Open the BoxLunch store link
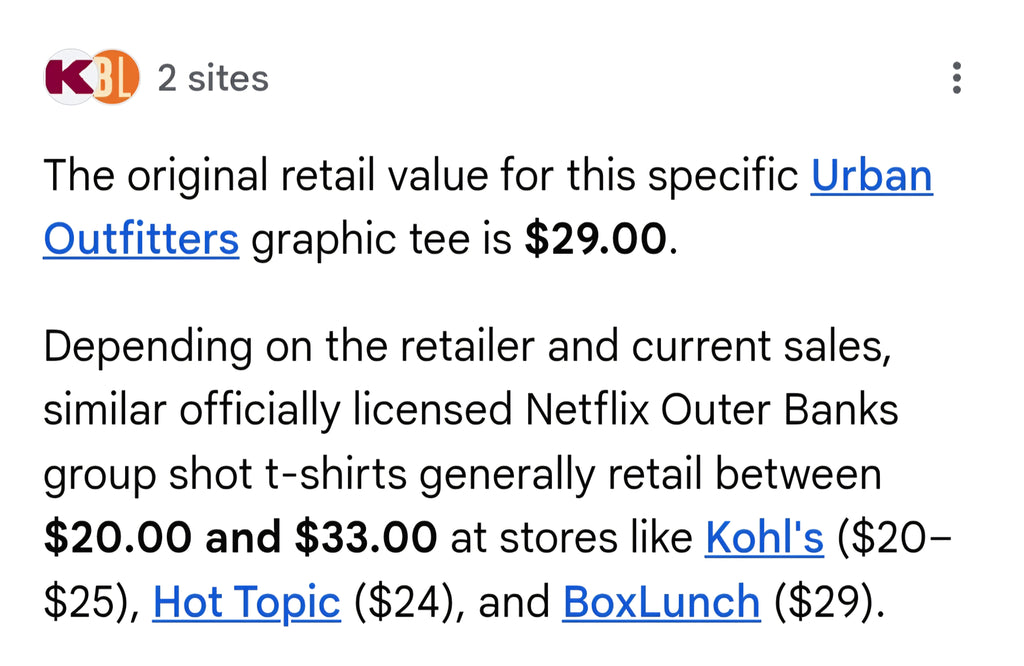Viewport: 1024px width, 666px height. (x=661, y=601)
